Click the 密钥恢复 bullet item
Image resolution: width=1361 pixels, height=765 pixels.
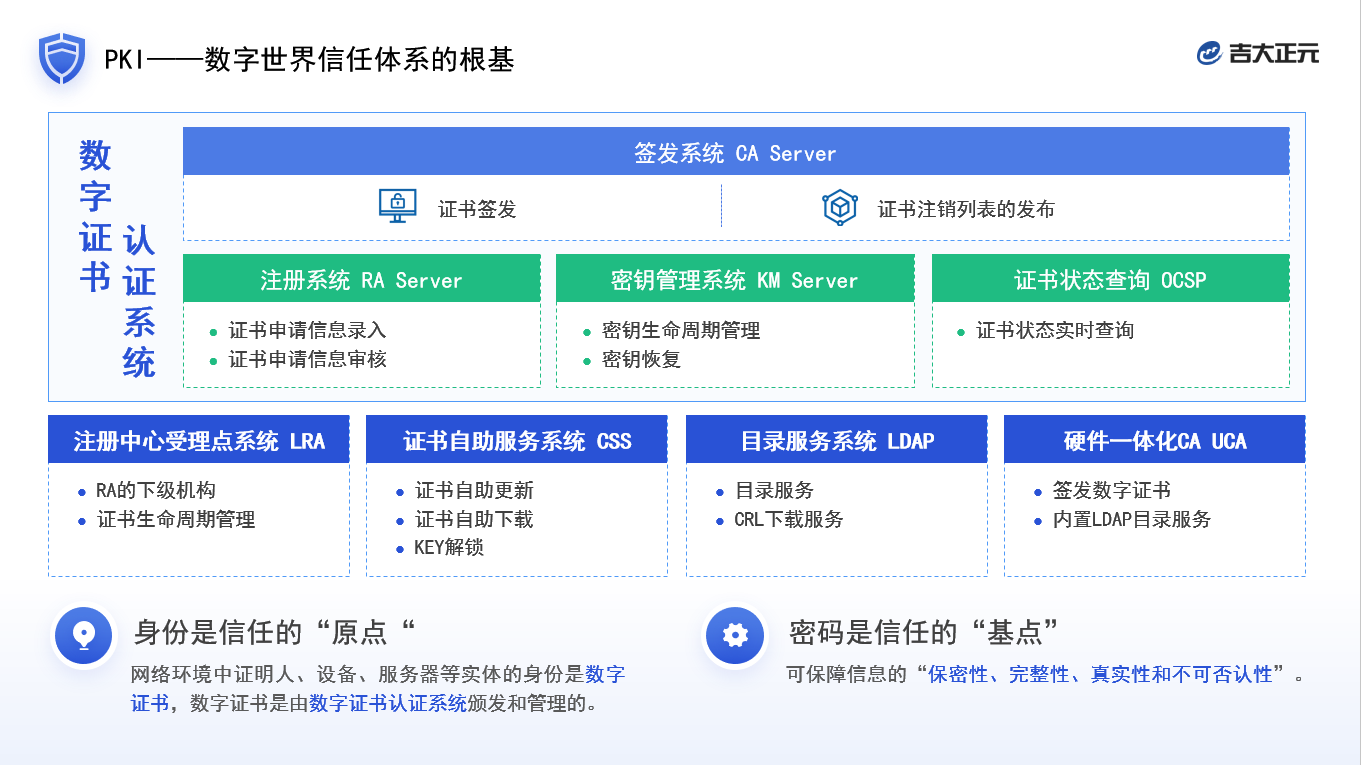641,359
